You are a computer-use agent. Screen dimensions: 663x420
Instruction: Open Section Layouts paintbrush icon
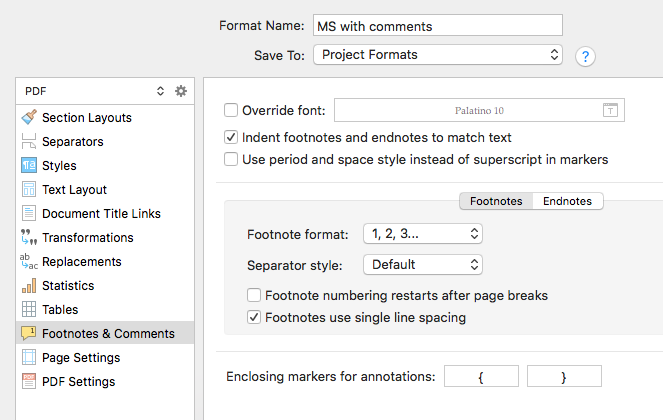click(x=29, y=117)
